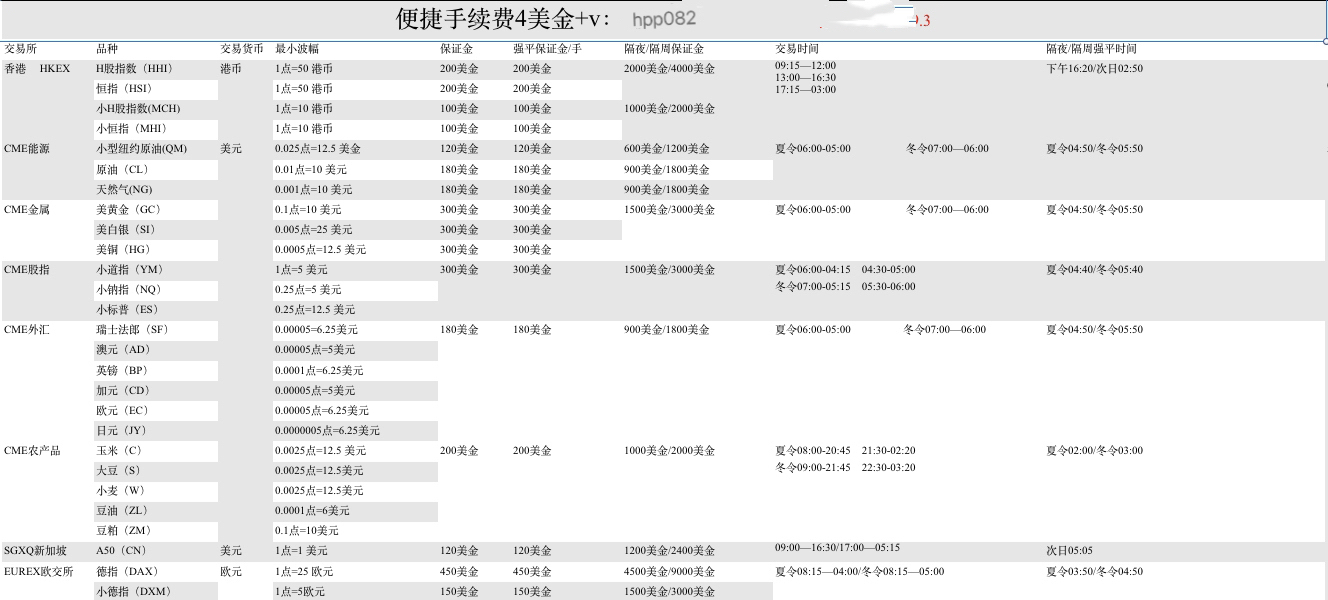Screen dimensions: 1328x600
Task: Select the 1200美金/2400美金 overnight margin cell
Action: click(x=670, y=551)
